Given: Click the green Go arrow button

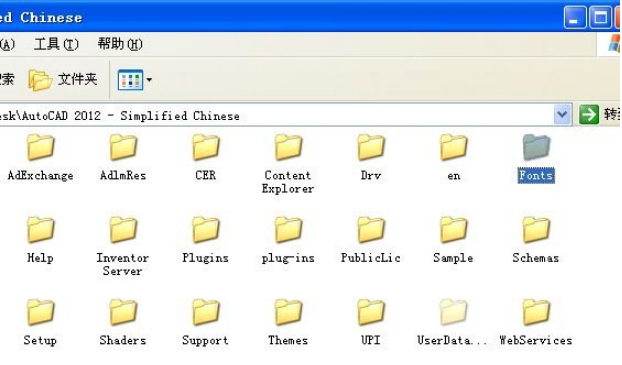Looking at the screenshot, I should tap(589, 115).
